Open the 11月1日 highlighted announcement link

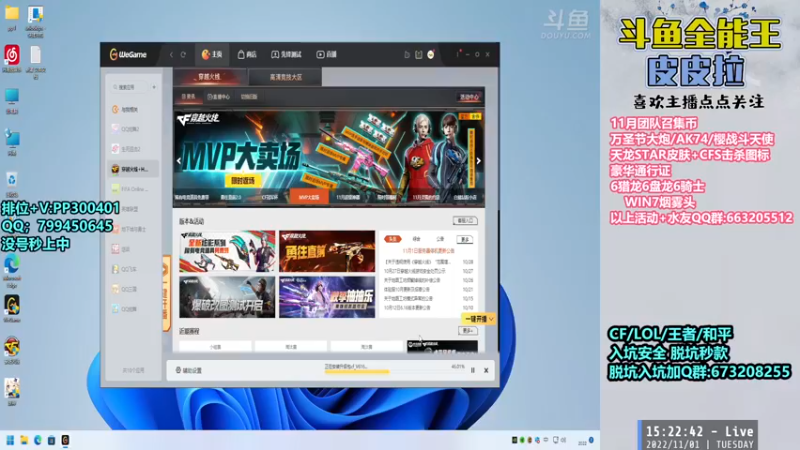428,251
